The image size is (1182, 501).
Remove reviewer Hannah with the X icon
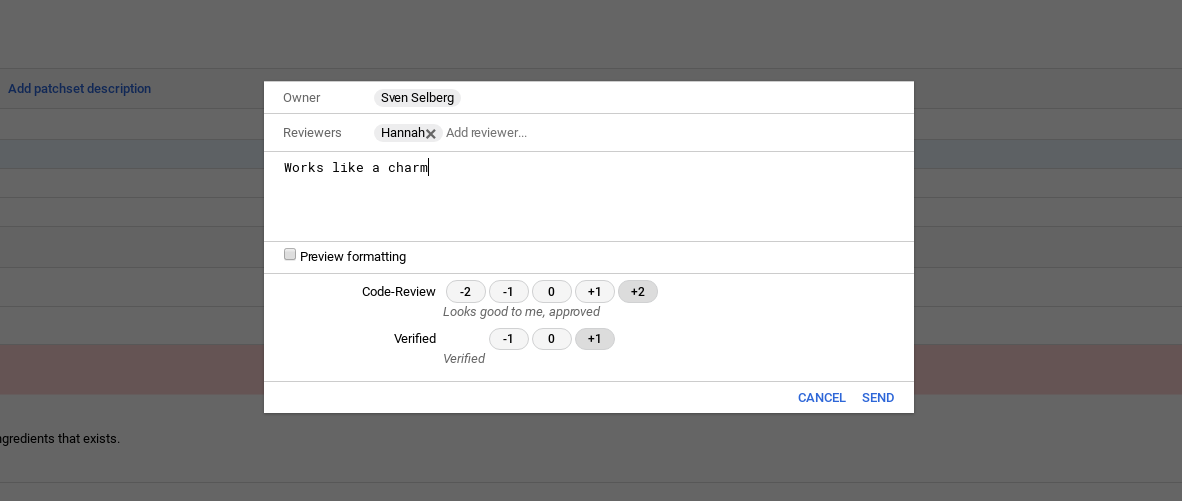431,134
